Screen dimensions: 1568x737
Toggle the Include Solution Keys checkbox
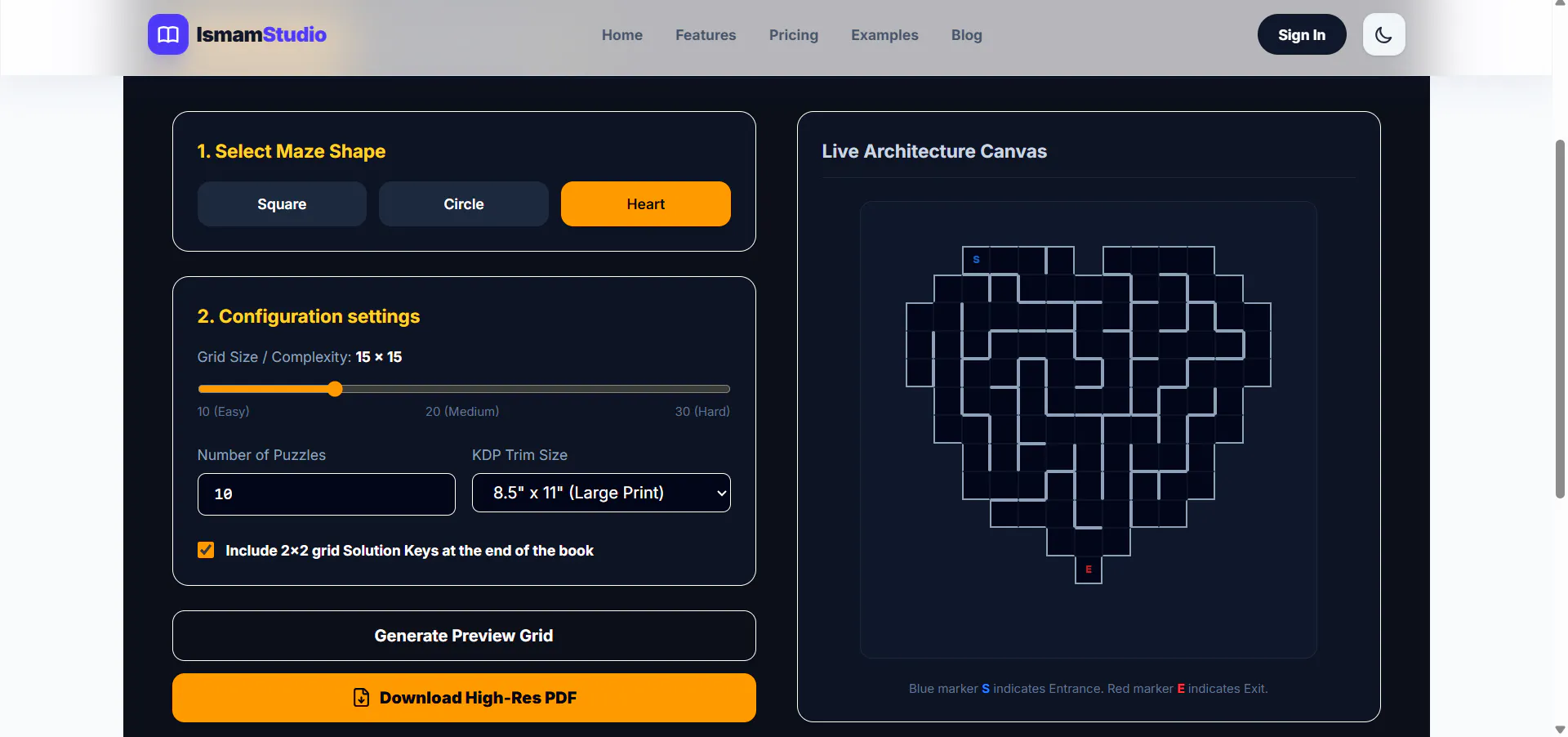pos(206,550)
